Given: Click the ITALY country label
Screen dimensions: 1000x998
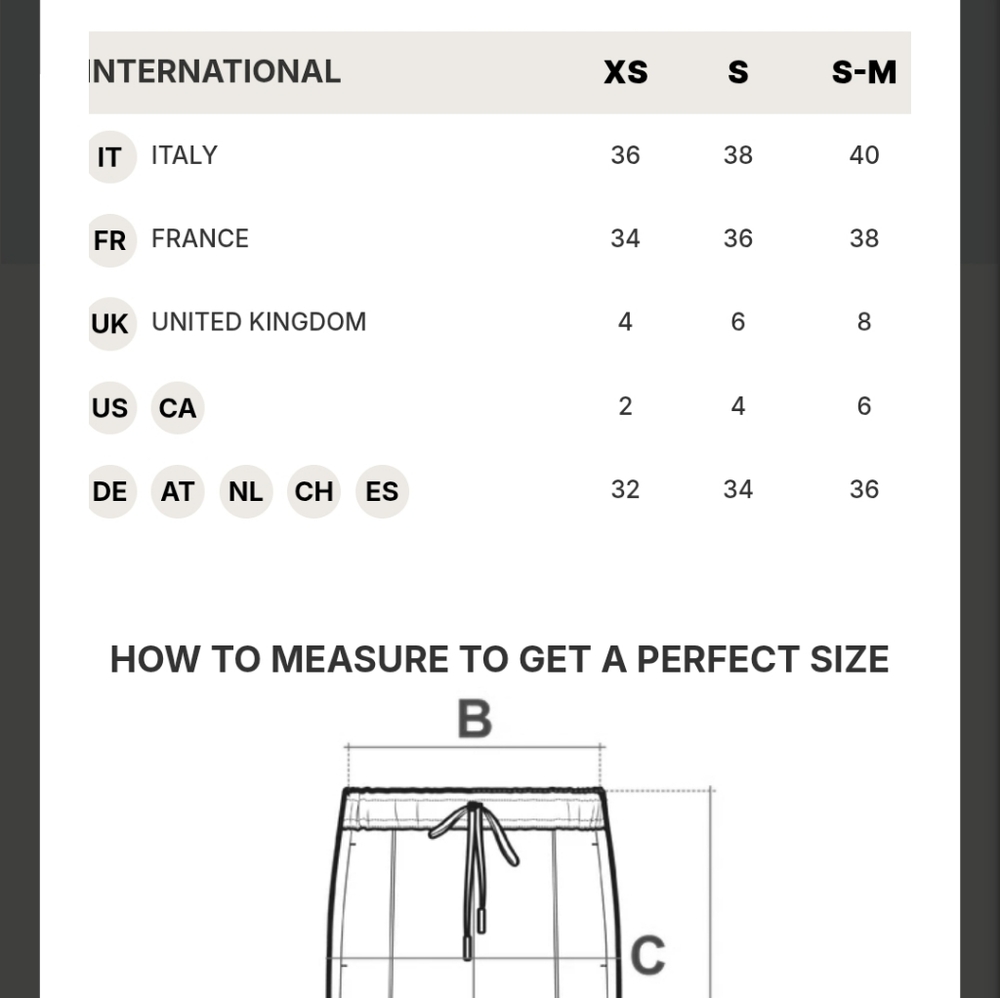Looking at the screenshot, I should coord(184,156).
